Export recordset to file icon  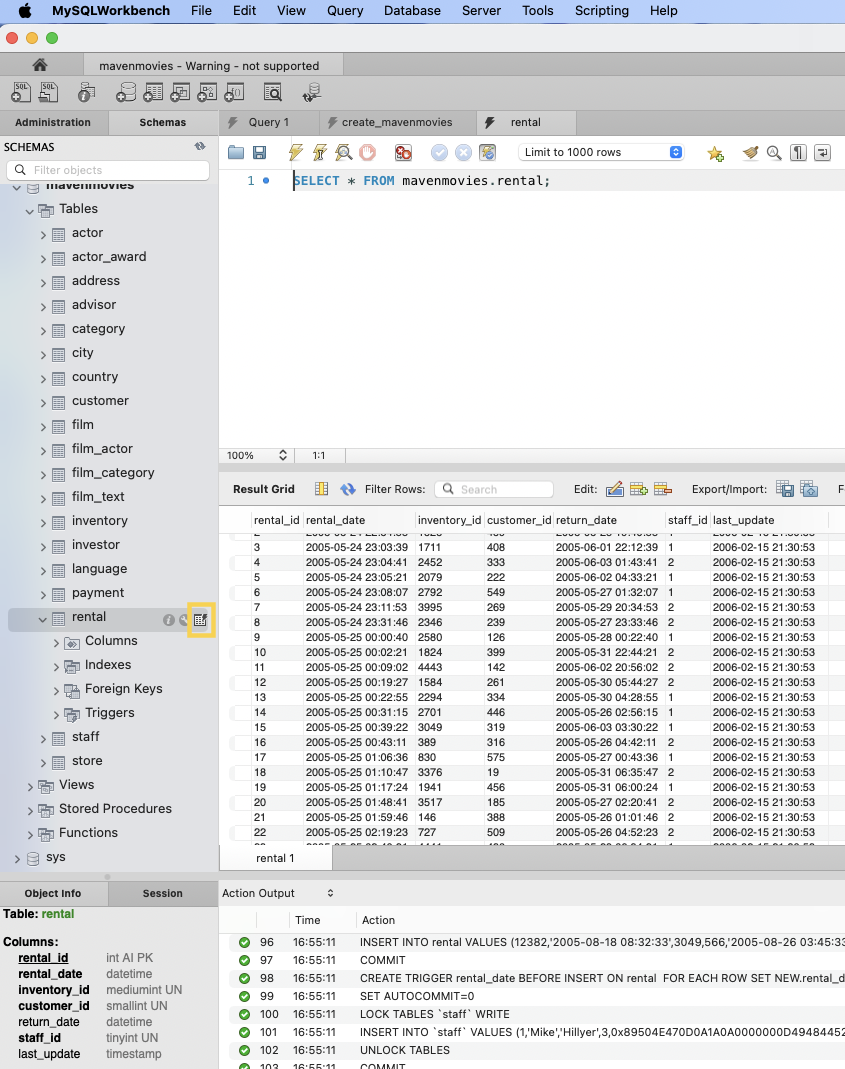[785, 489]
